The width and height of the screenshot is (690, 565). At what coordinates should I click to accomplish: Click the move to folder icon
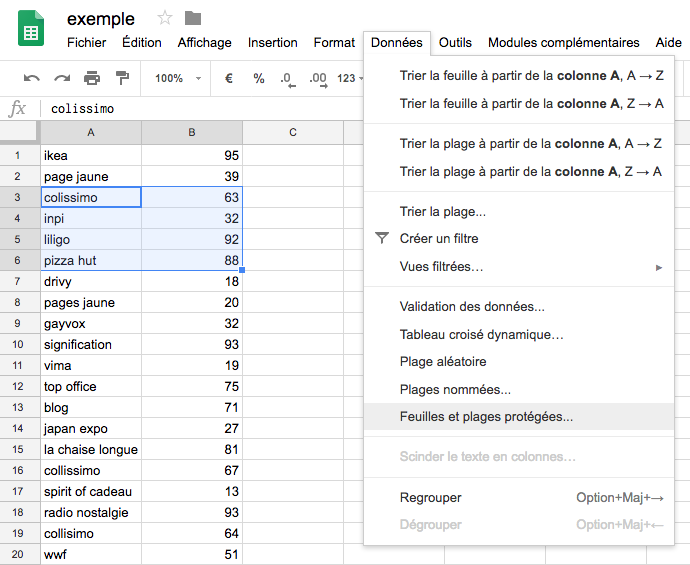pyautogui.click(x=193, y=18)
